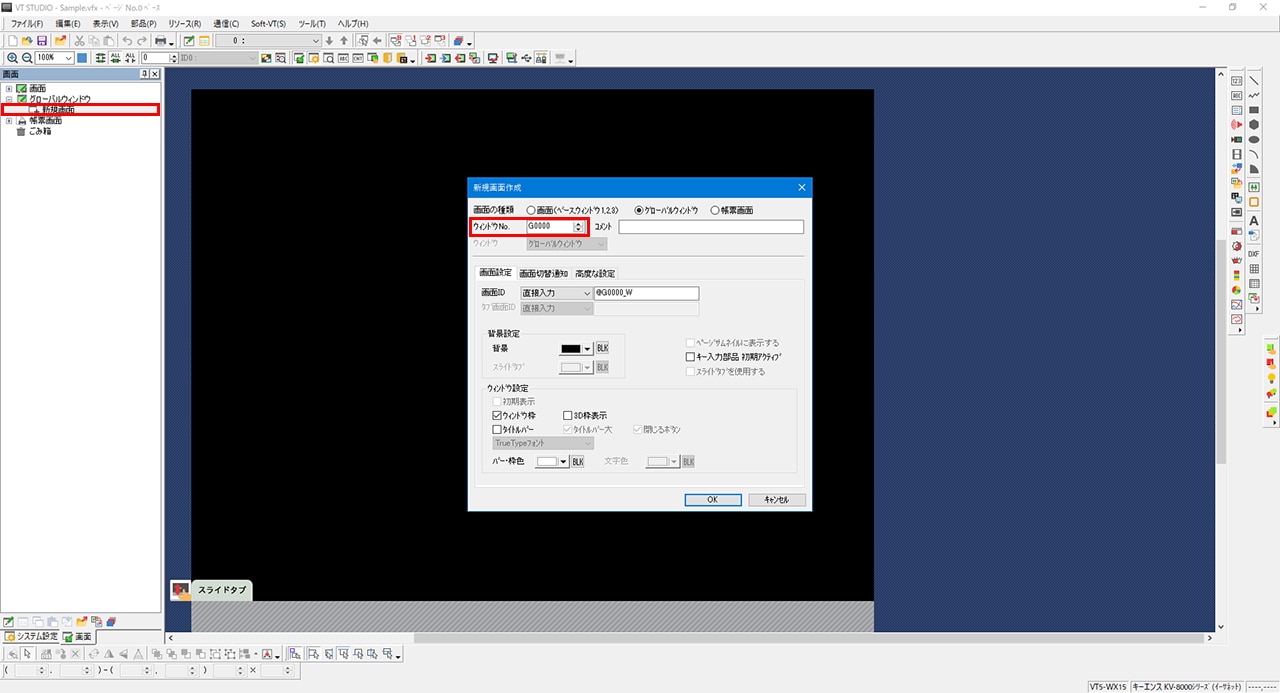Click the Zoom in magnifier icon
This screenshot has height=693, width=1280.
(12, 58)
